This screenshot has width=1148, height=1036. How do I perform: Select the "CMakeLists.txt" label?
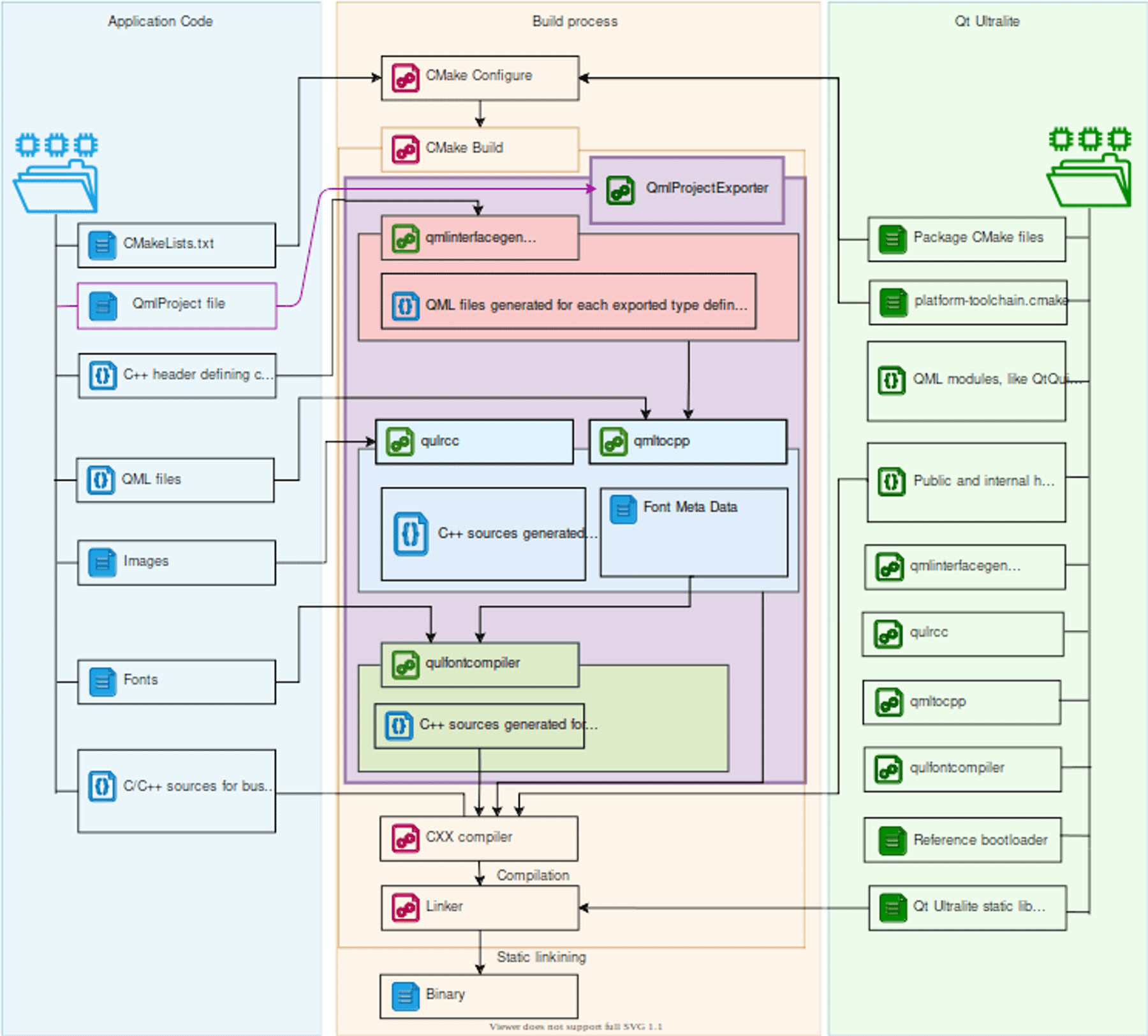[x=168, y=244]
